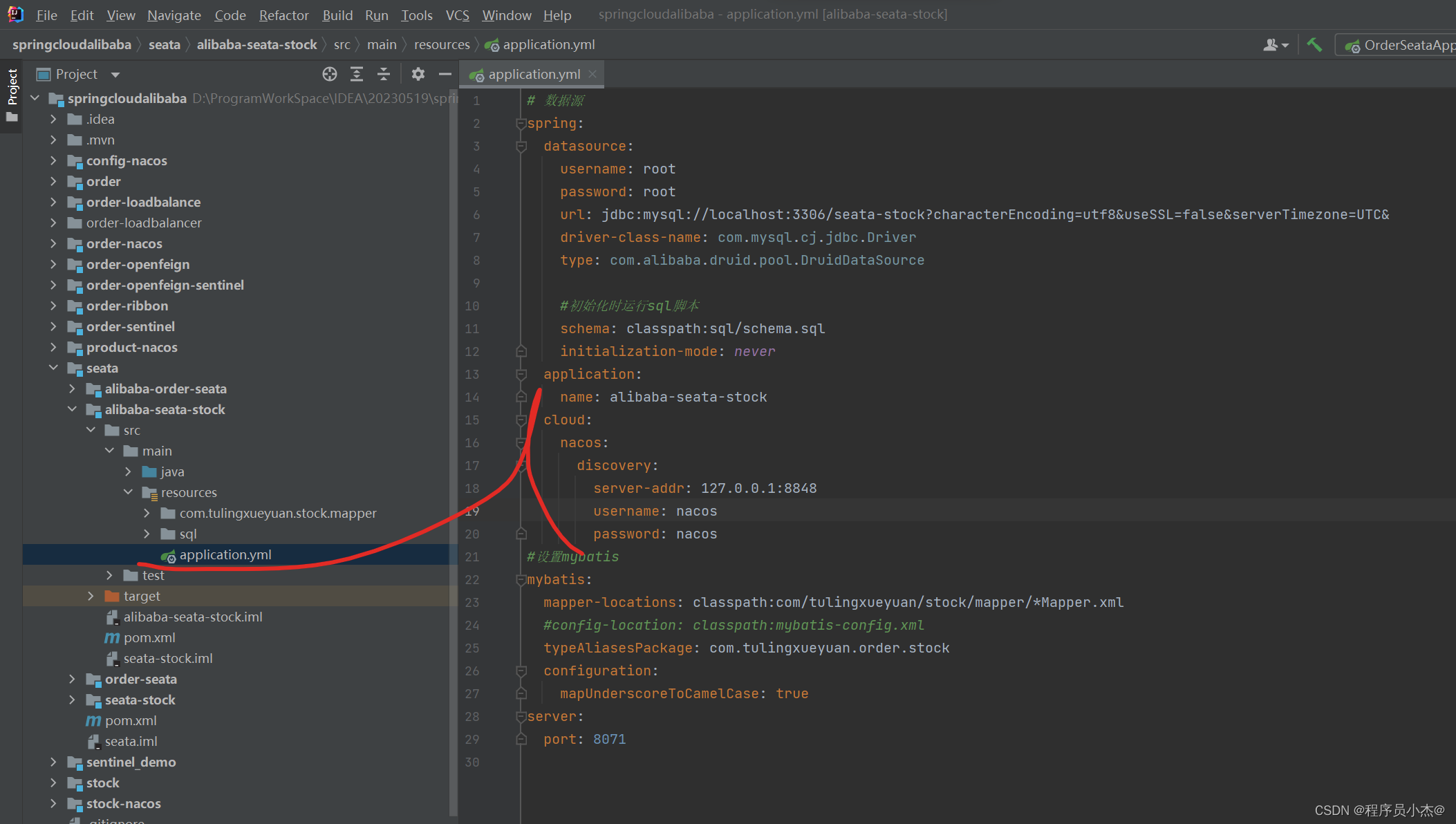Expand the sentinel_demo module
This screenshot has width=1456, height=824.
(x=53, y=762)
